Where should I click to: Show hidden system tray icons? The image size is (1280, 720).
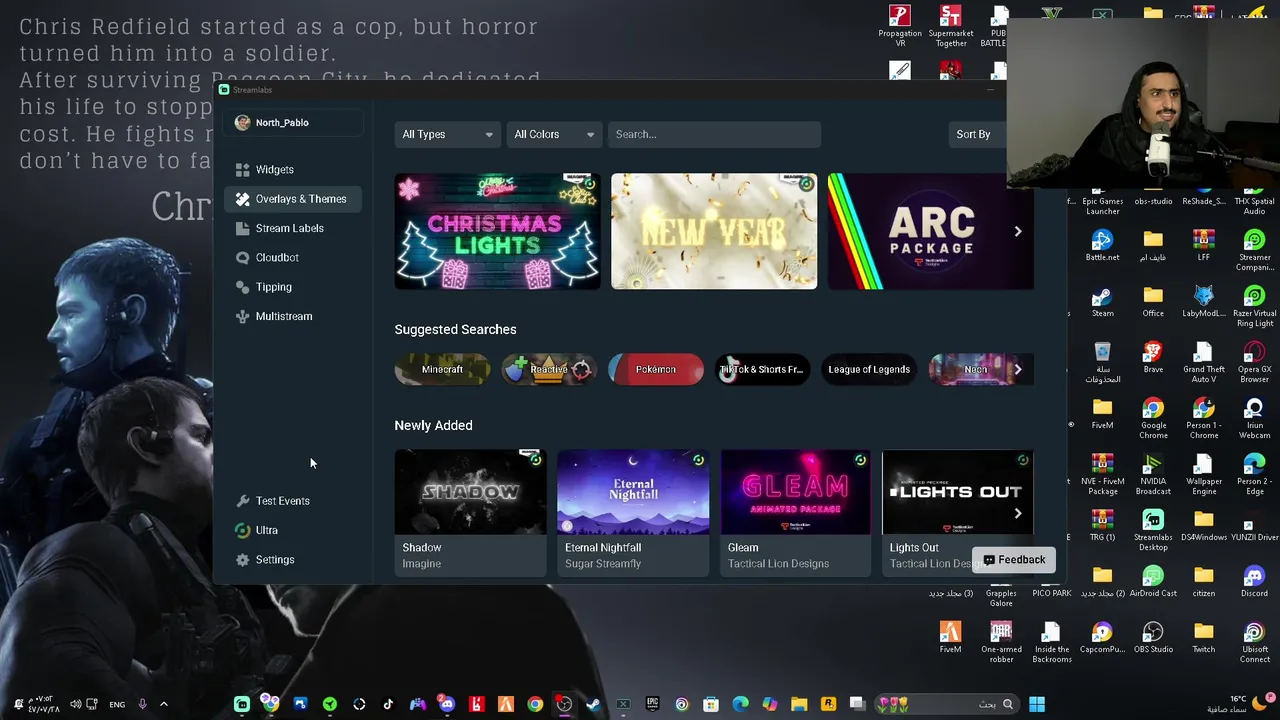click(x=164, y=704)
